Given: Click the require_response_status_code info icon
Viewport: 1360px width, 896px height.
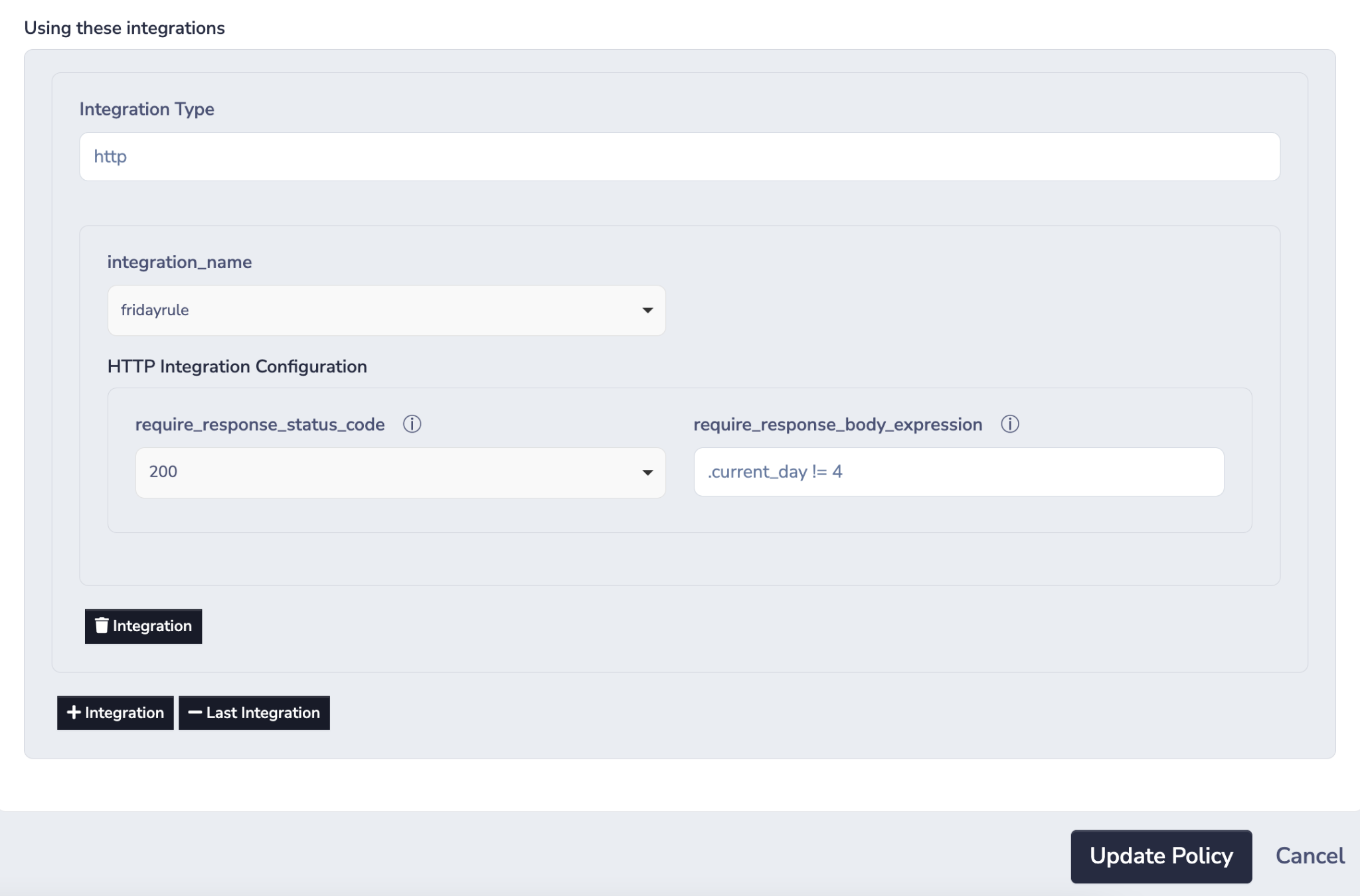Looking at the screenshot, I should 412,424.
